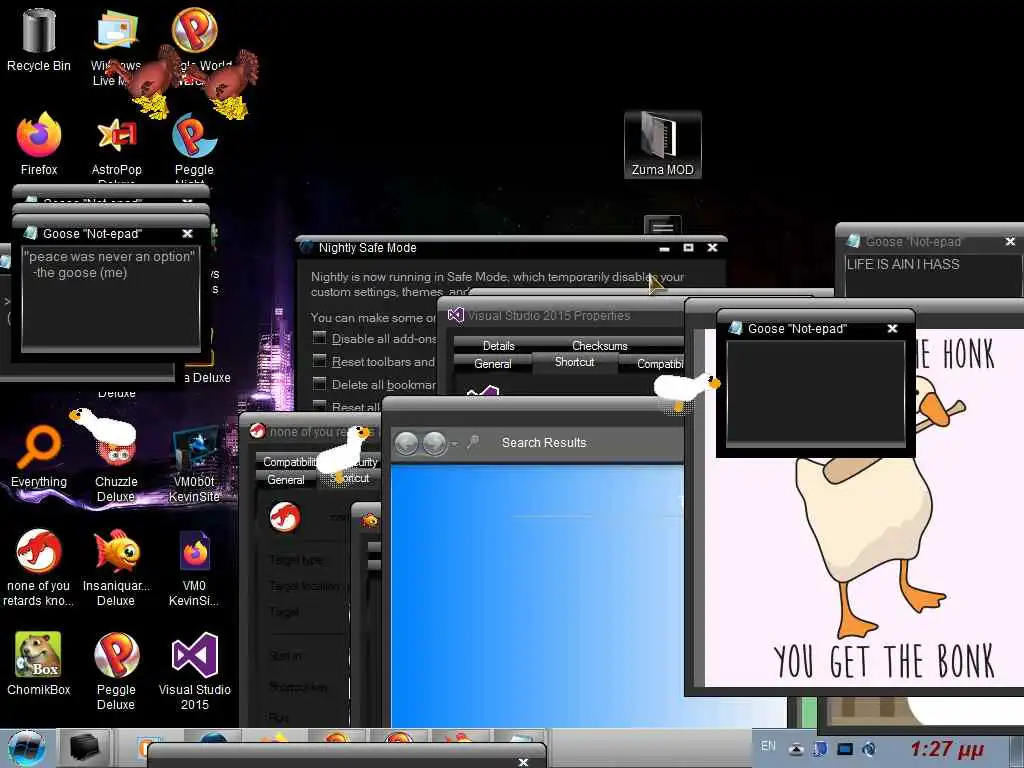Click the Search Results title text
Image resolution: width=1024 pixels, height=768 pixels.
click(544, 443)
